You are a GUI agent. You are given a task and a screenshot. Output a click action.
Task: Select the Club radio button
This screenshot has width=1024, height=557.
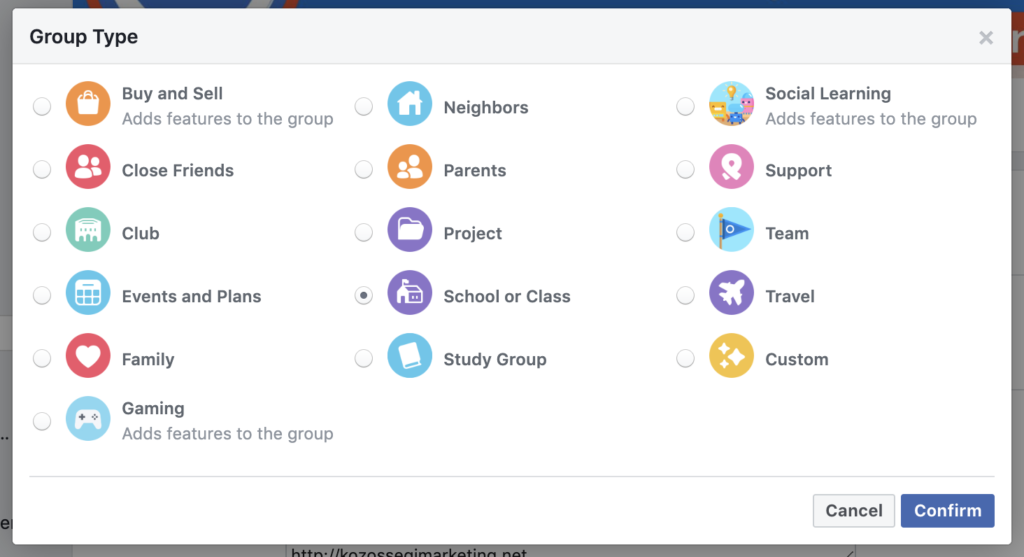(42, 232)
